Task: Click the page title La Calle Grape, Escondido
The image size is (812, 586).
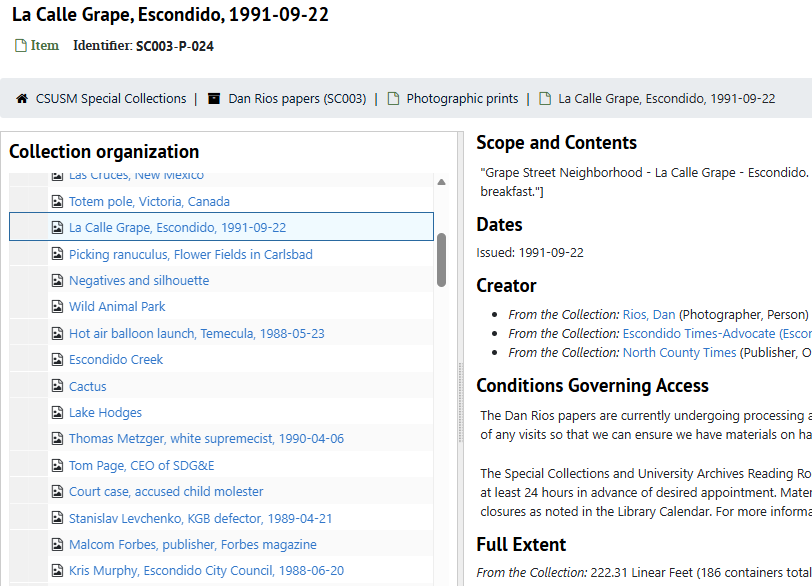Action: tap(170, 14)
